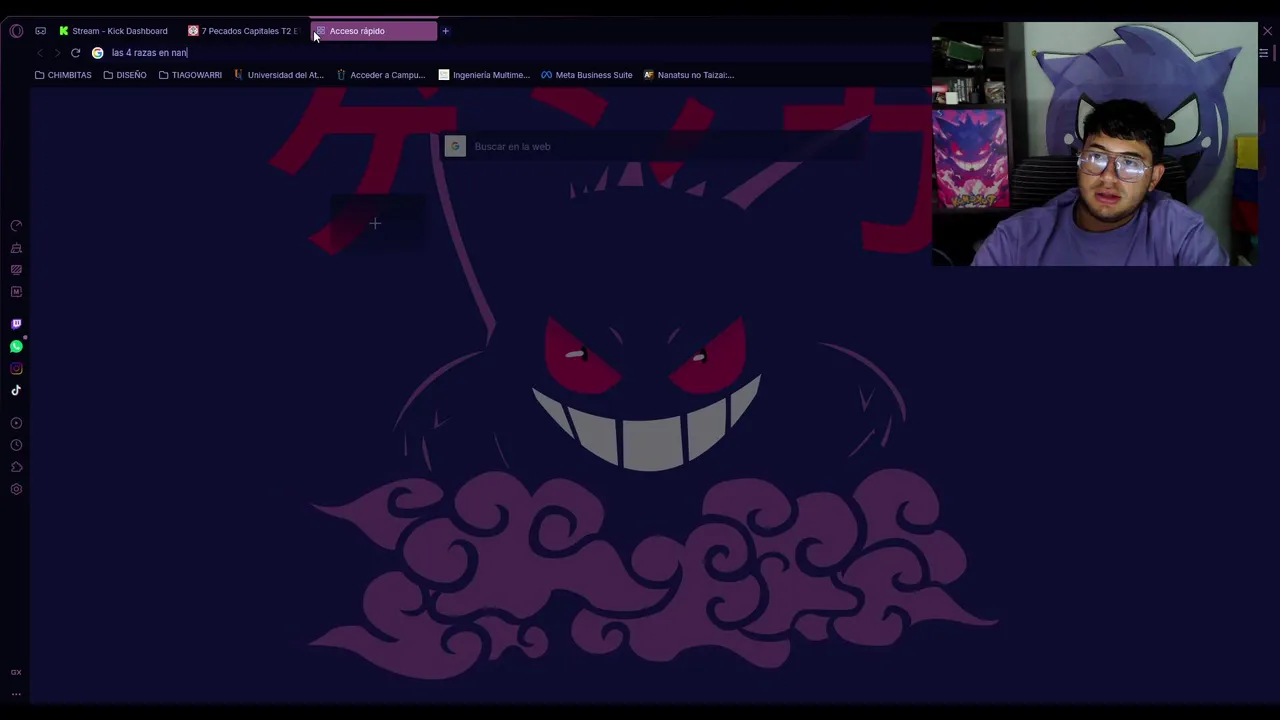Viewport: 1280px width, 720px height.
Task: Click the 'Buscar en la web' search field
Action: pos(655,147)
